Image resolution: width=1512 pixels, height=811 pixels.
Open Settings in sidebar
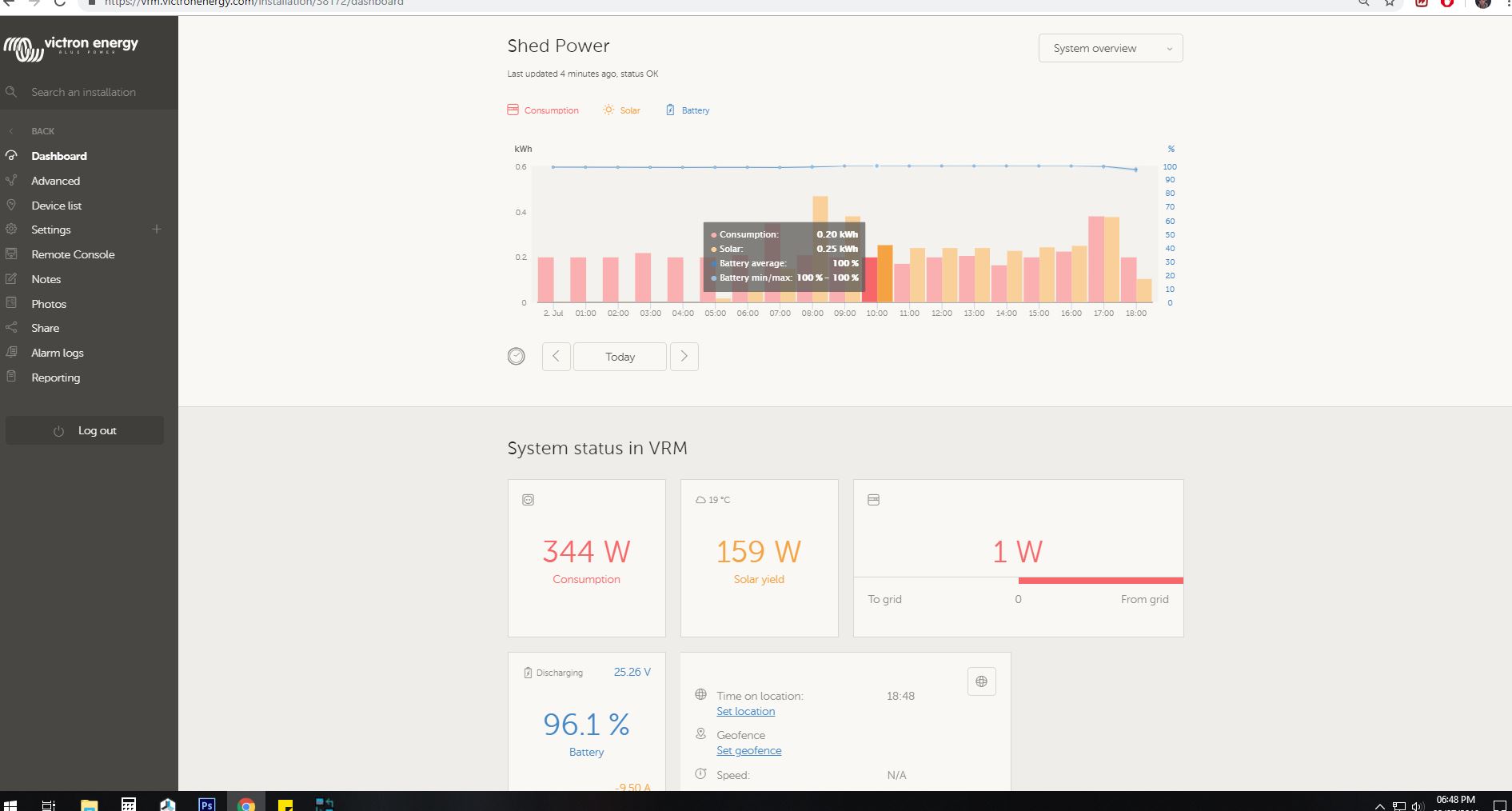tap(51, 230)
